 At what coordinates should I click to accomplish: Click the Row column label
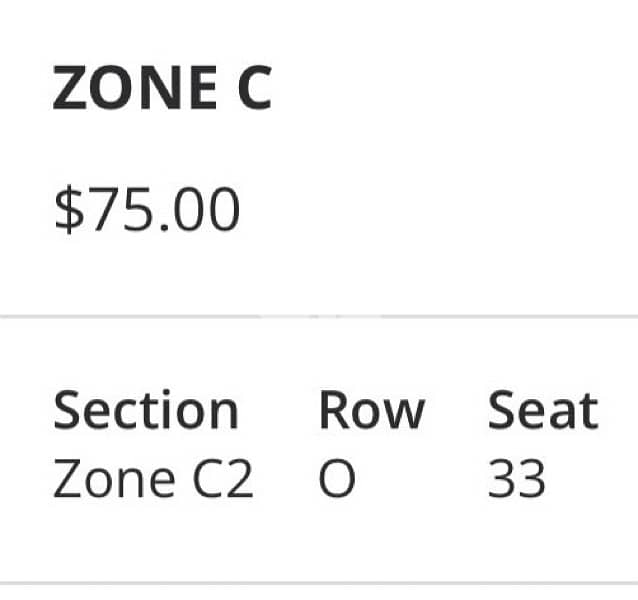tap(371, 411)
